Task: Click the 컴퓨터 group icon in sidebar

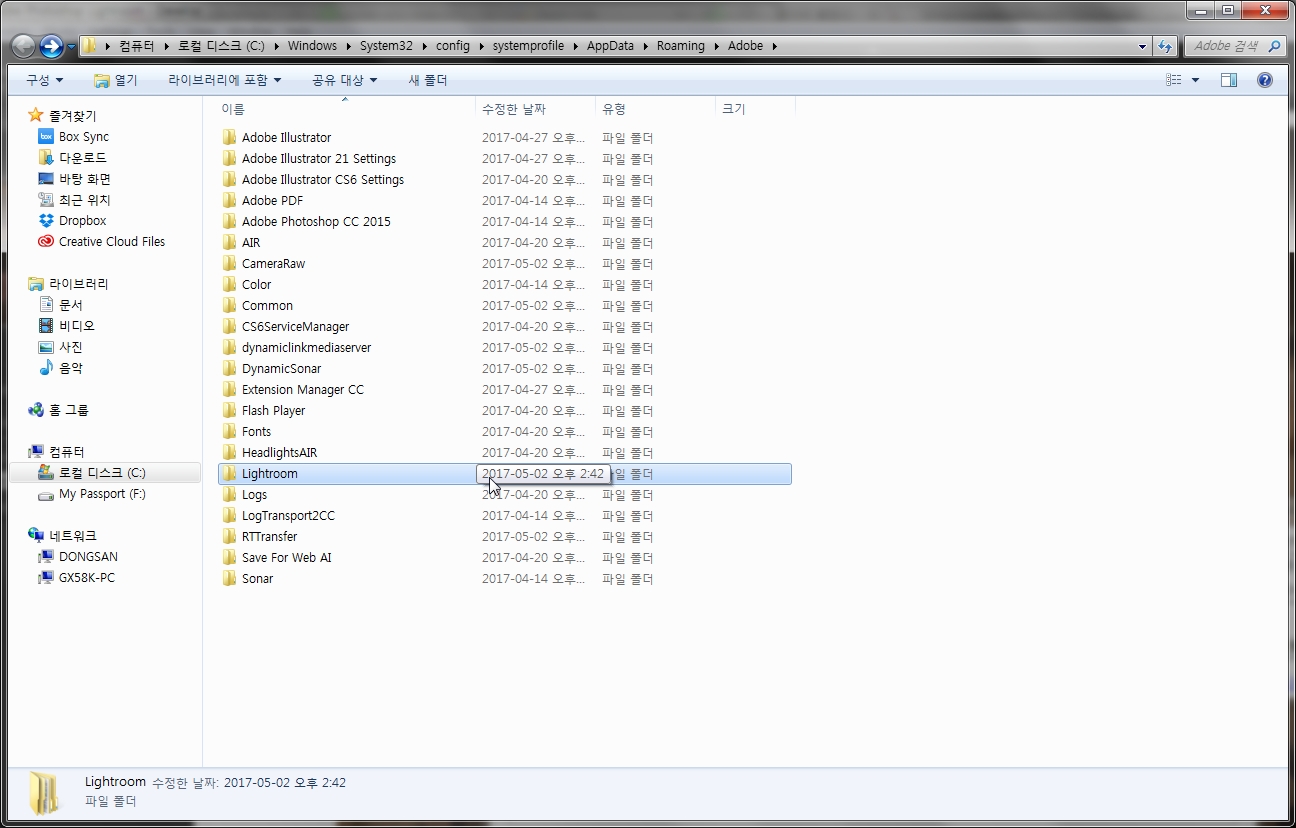Action: click(x=36, y=452)
